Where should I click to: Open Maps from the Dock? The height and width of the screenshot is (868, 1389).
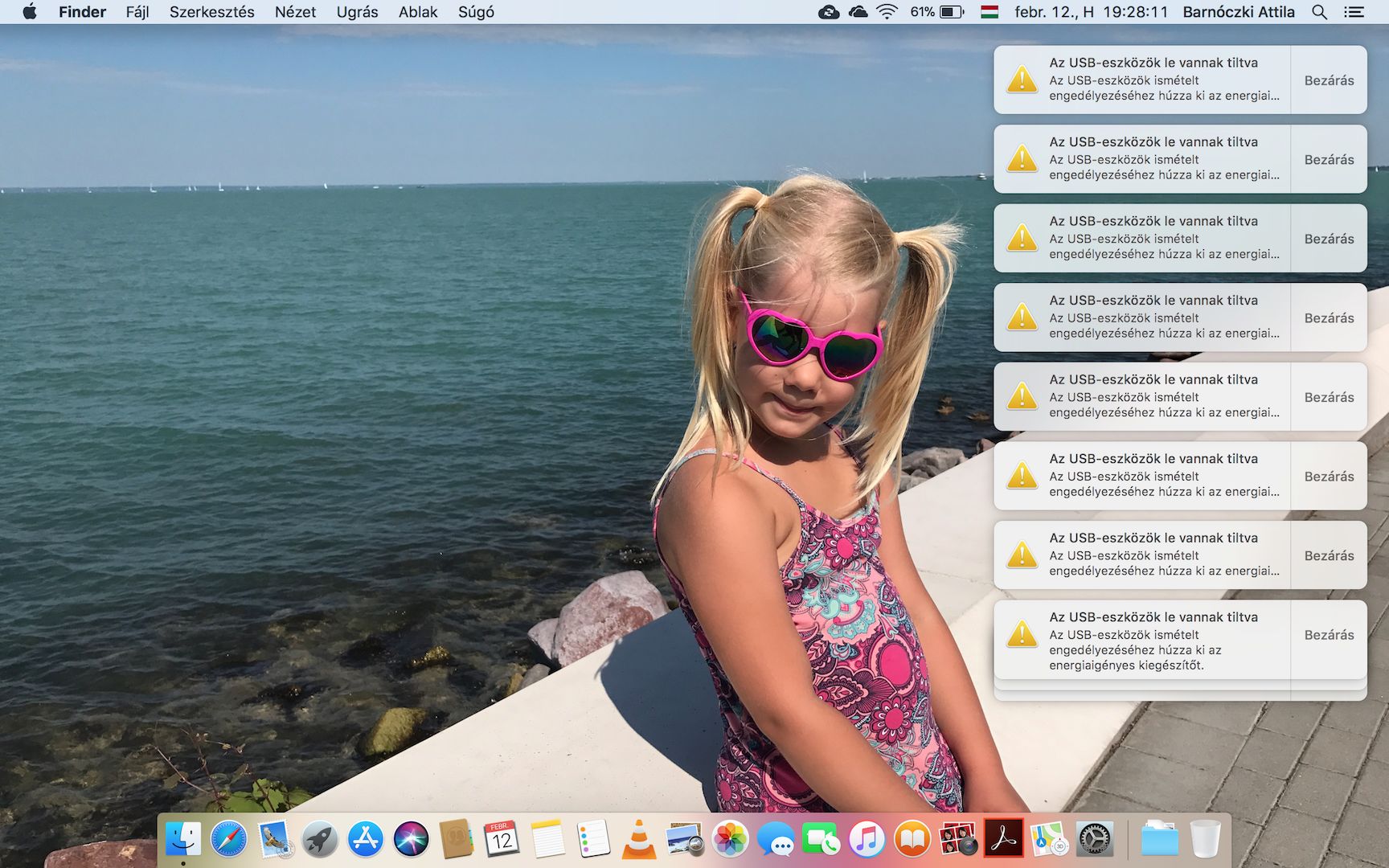[x=1049, y=839]
